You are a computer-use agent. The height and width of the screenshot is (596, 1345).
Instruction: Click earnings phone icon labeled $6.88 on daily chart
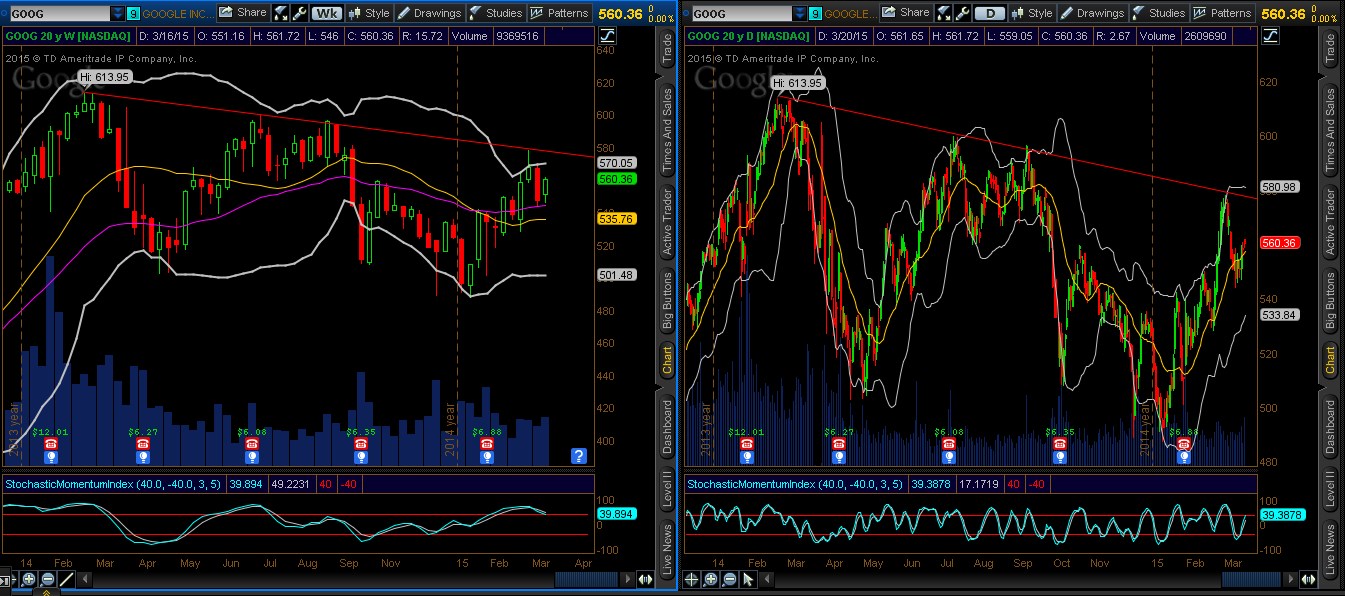1184,443
